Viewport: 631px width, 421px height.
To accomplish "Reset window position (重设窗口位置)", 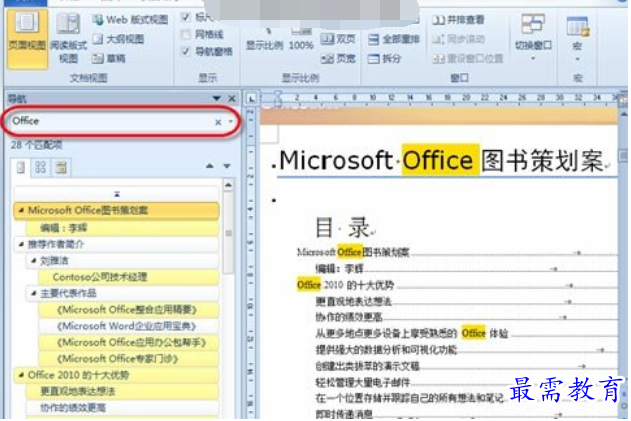I will (x=468, y=59).
